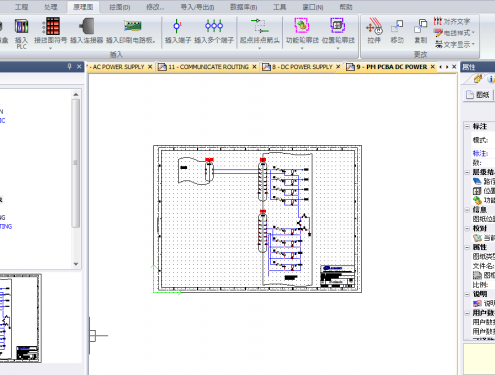Click the Insert connector icon

pos(86,26)
